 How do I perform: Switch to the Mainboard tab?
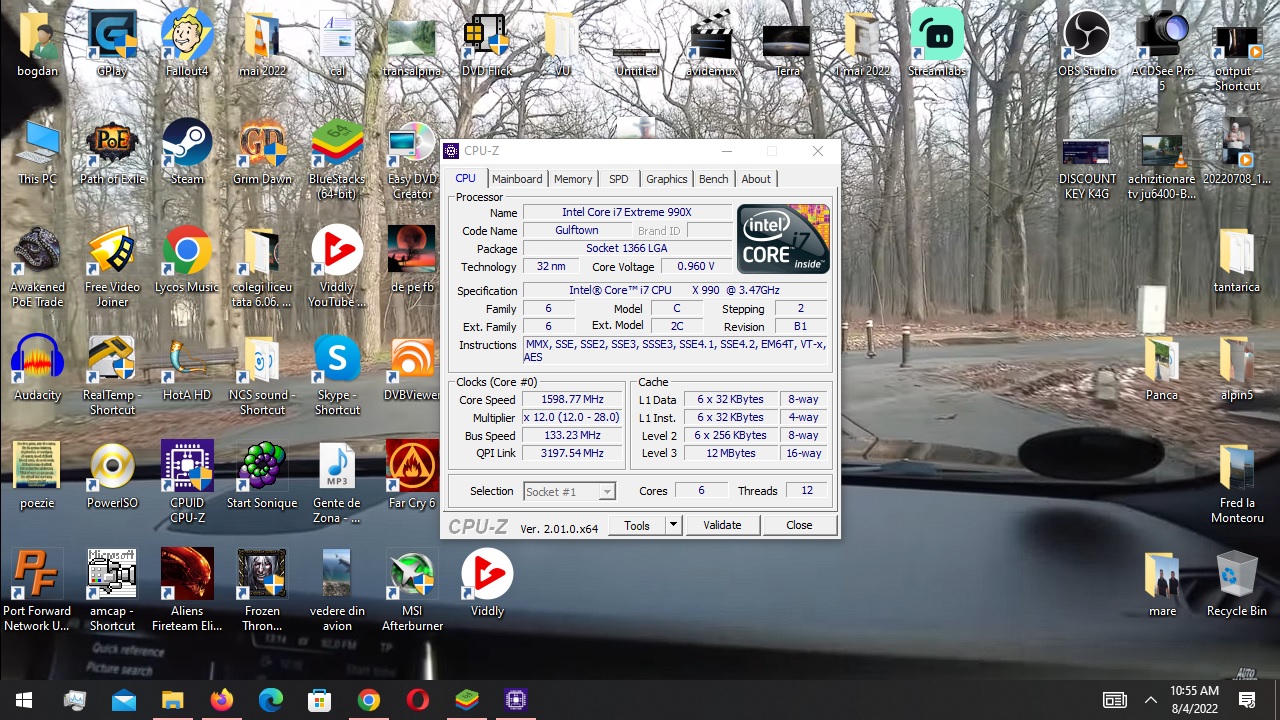coord(517,179)
